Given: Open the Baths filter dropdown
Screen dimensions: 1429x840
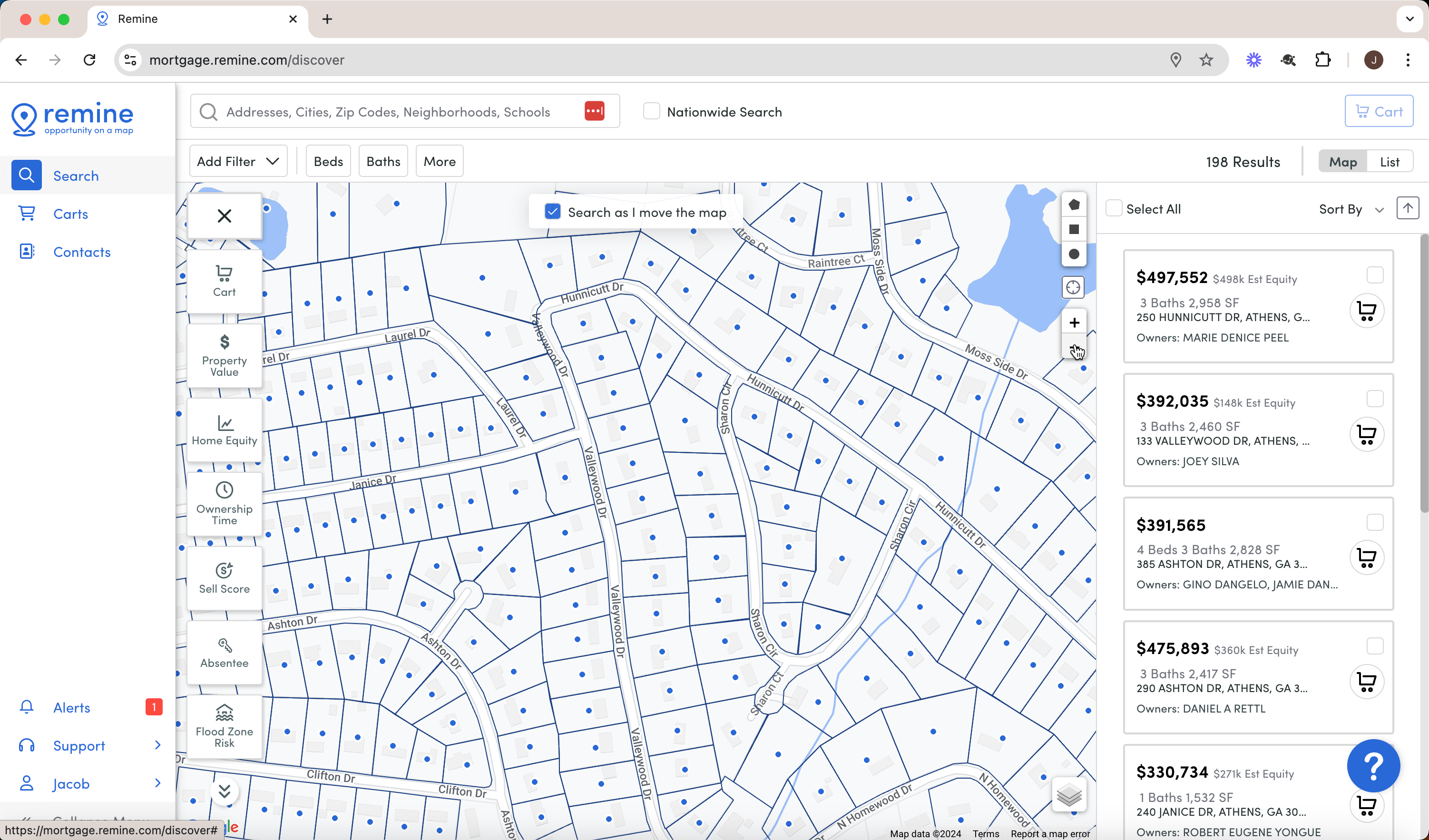Looking at the screenshot, I should 383,162.
